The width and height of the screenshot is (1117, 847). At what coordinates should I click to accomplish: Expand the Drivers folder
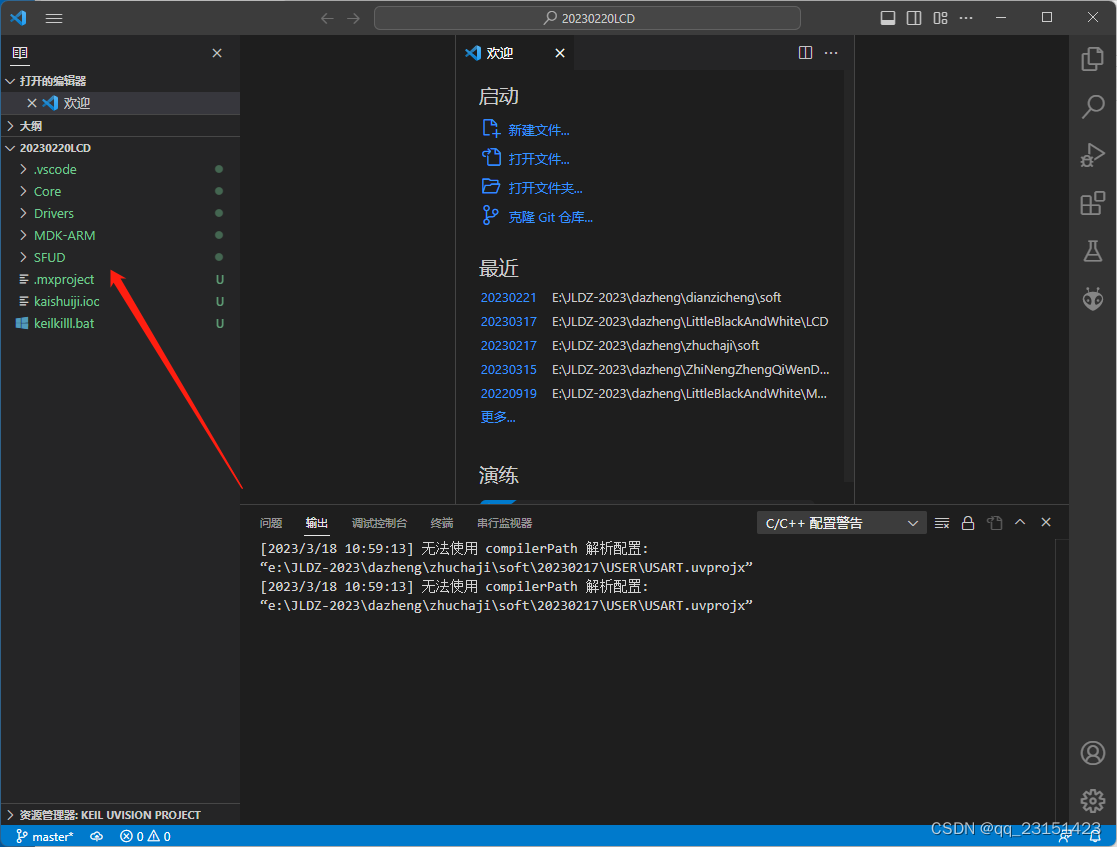(x=120, y=214)
